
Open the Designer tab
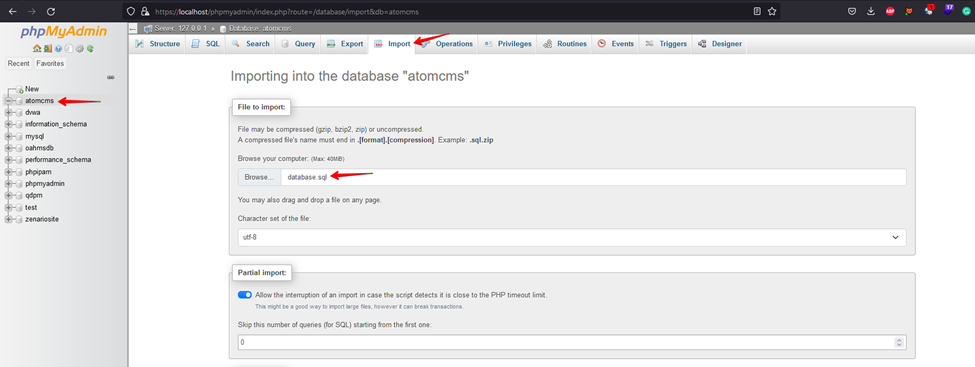[720, 44]
